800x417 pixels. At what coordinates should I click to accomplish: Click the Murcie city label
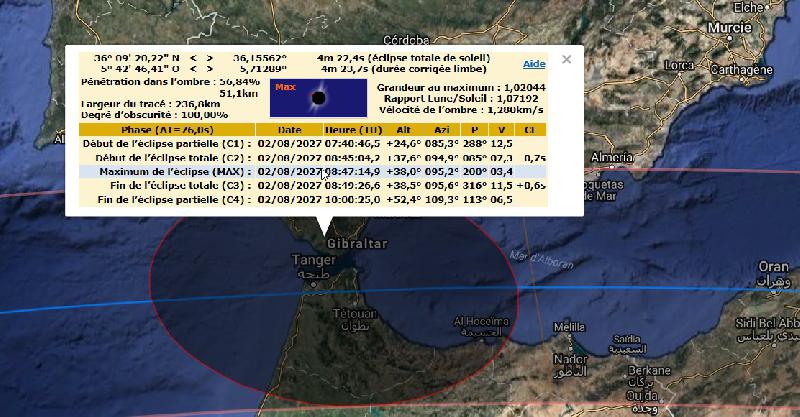(730, 28)
